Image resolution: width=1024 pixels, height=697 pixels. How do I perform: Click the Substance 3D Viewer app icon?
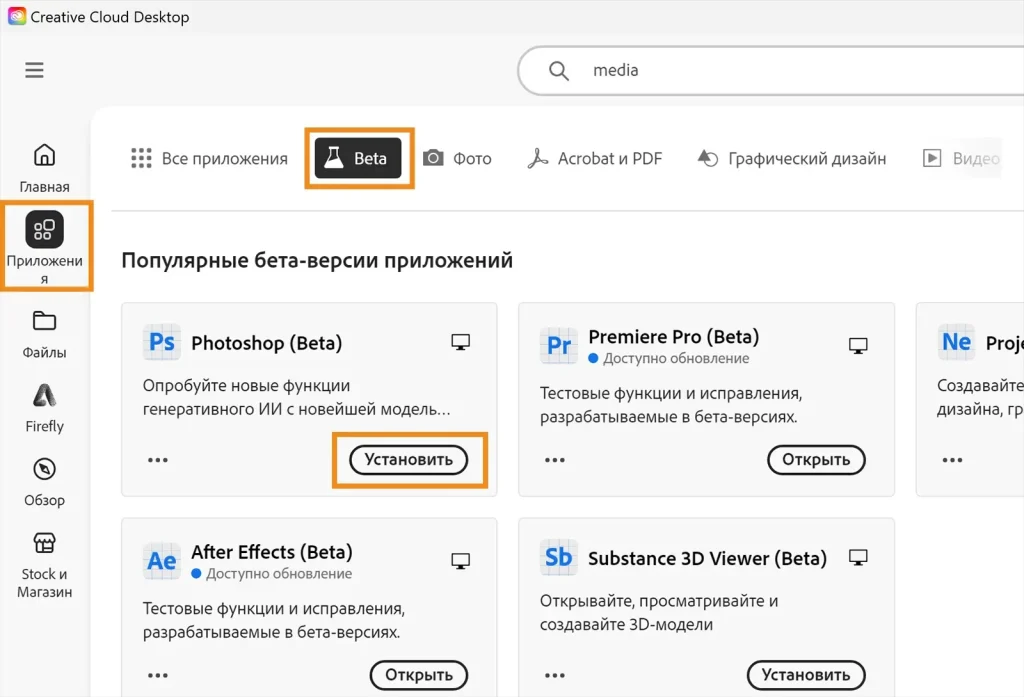559,558
